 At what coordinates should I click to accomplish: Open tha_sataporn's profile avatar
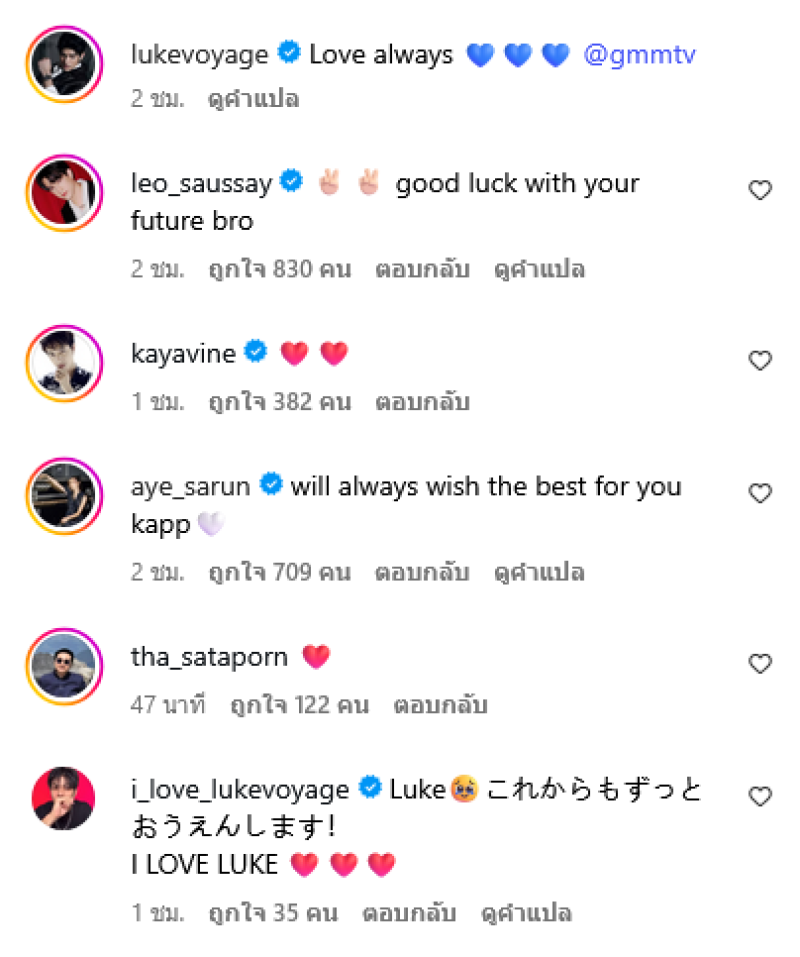(x=64, y=665)
